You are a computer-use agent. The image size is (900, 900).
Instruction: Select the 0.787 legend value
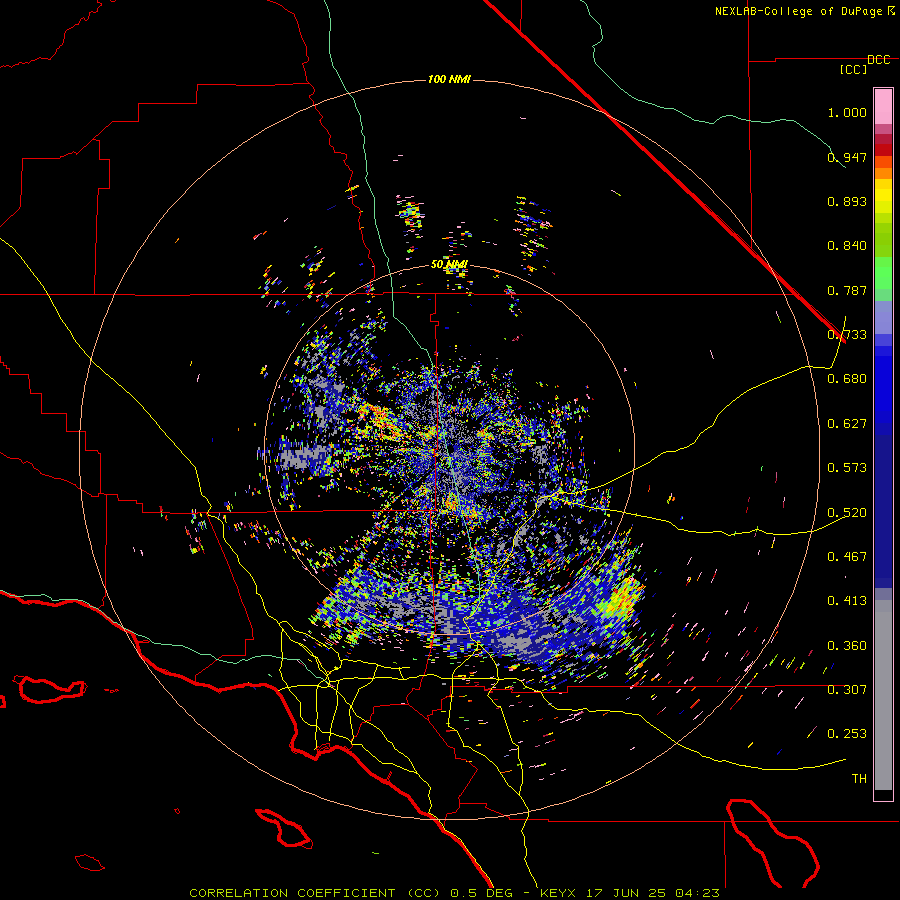pos(847,290)
